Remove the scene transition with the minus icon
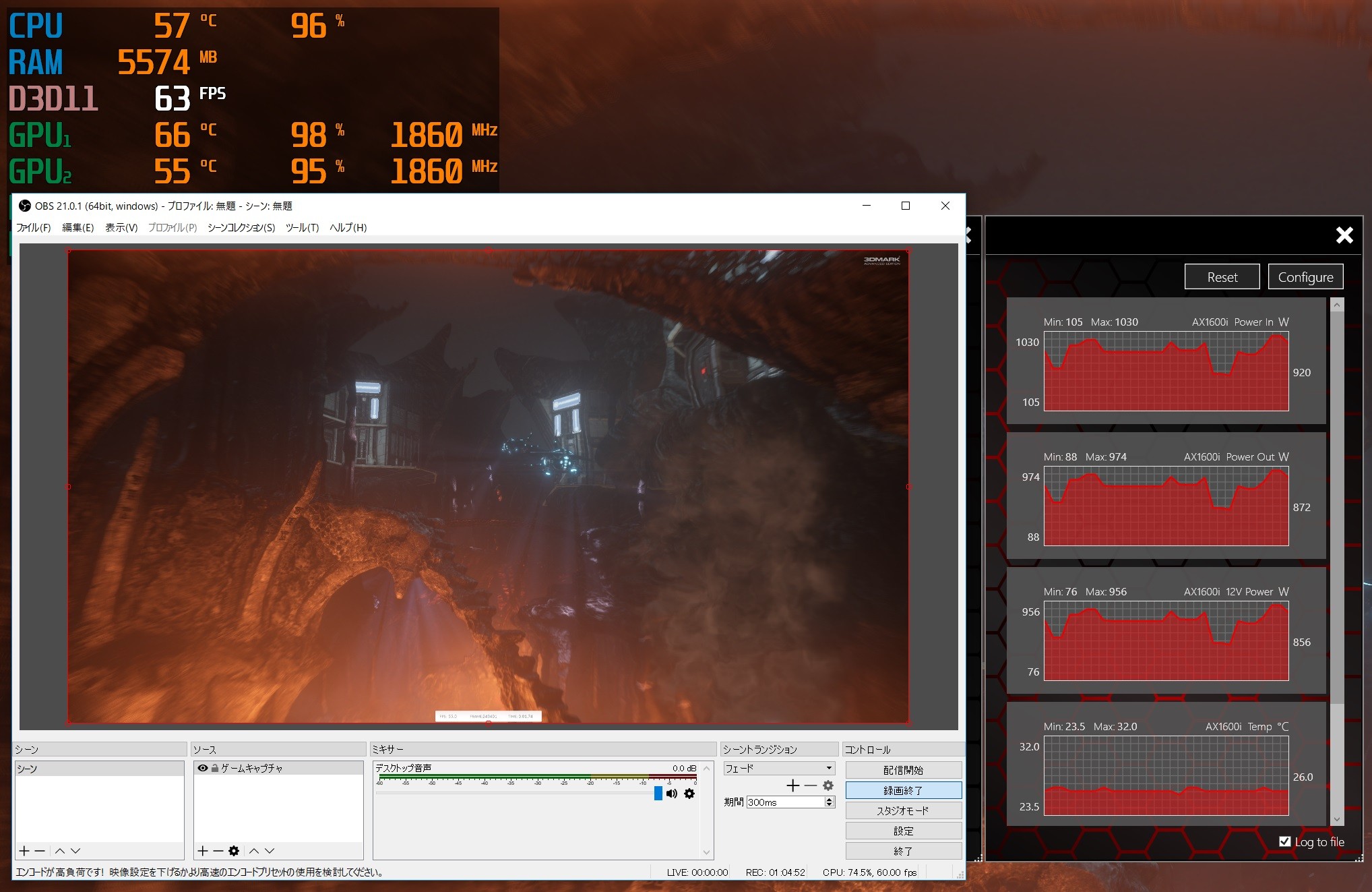The image size is (1372, 892). [x=811, y=785]
